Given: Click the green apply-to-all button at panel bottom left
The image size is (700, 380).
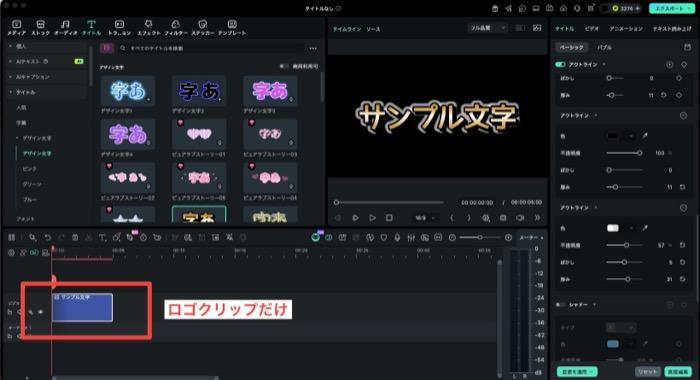Looking at the screenshot, I should pos(577,372).
